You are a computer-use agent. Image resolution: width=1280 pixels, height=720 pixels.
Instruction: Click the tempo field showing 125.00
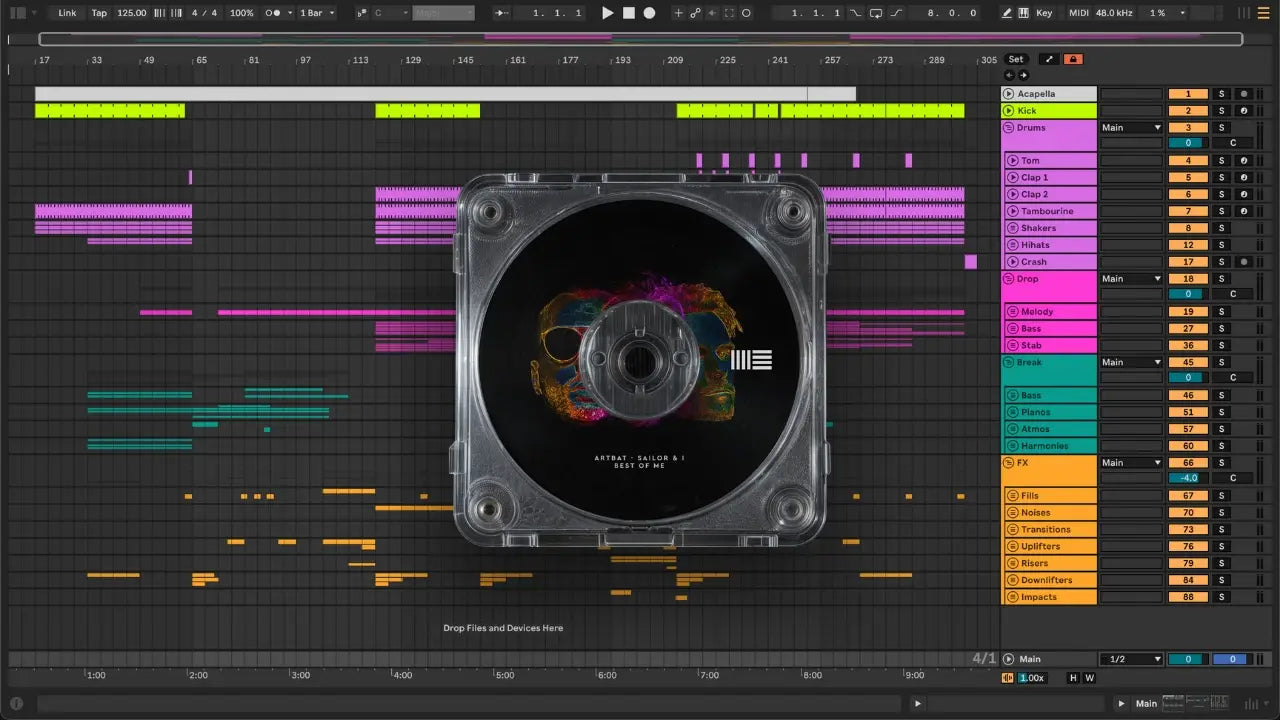(x=131, y=13)
